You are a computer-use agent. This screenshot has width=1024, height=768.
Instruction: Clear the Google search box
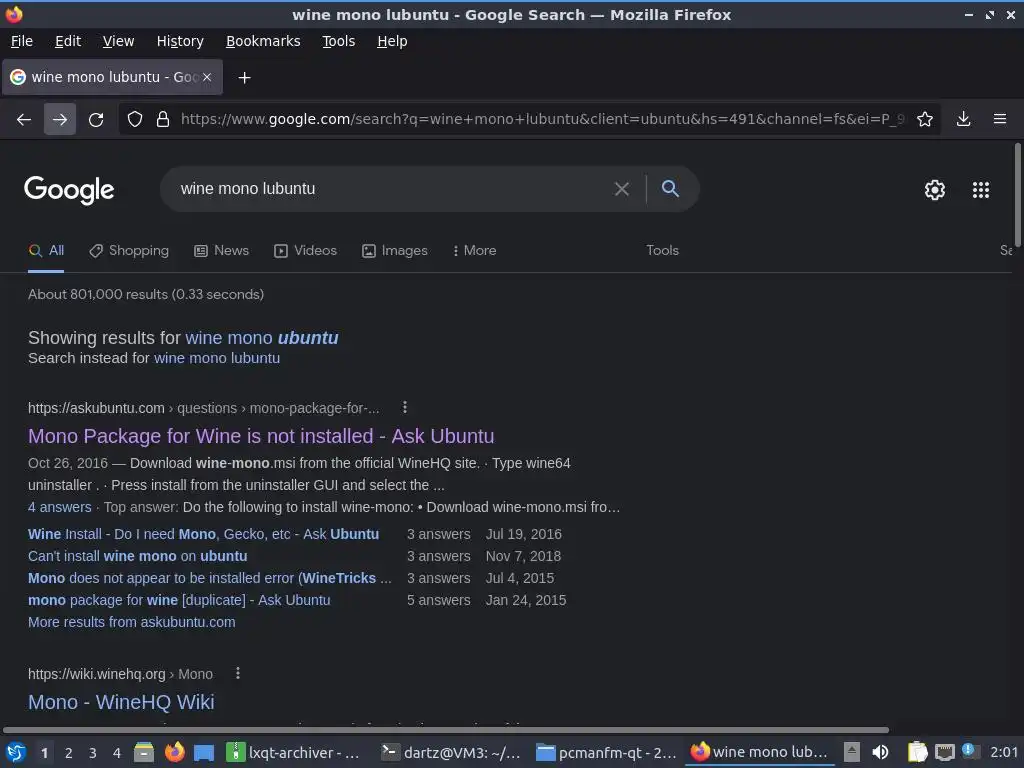point(622,189)
